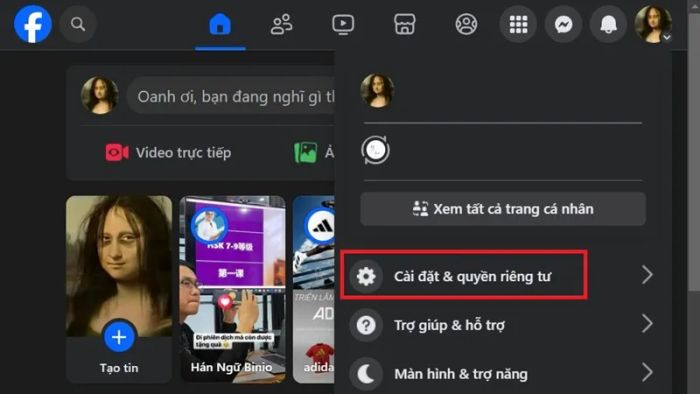Click Xem tất cả trang cá nhân
Viewport: 700px width, 394px height.
click(x=503, y=209)
